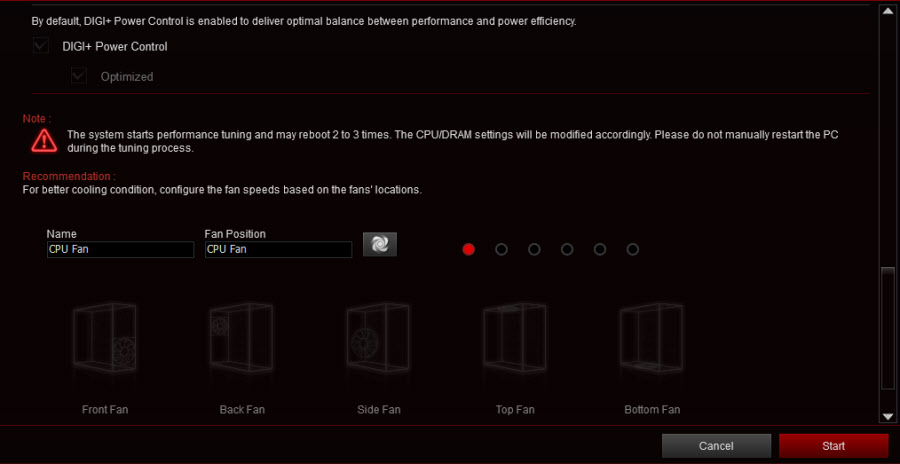This screenshot has height=464, width=900.
Task: Select the sixth fan page dot
Action: (x=633, y=249)
